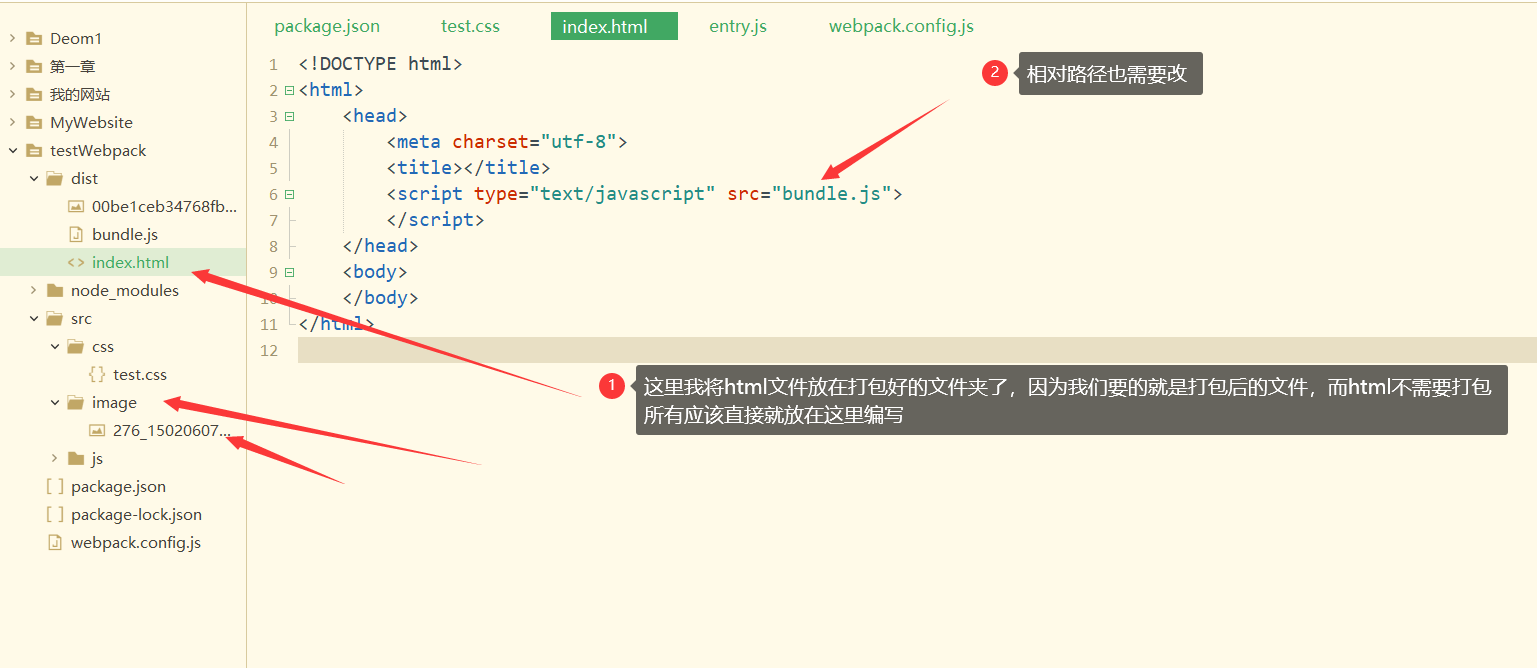Select MyWebsite project in tree

pyautogui.click(x=91, y=122)
